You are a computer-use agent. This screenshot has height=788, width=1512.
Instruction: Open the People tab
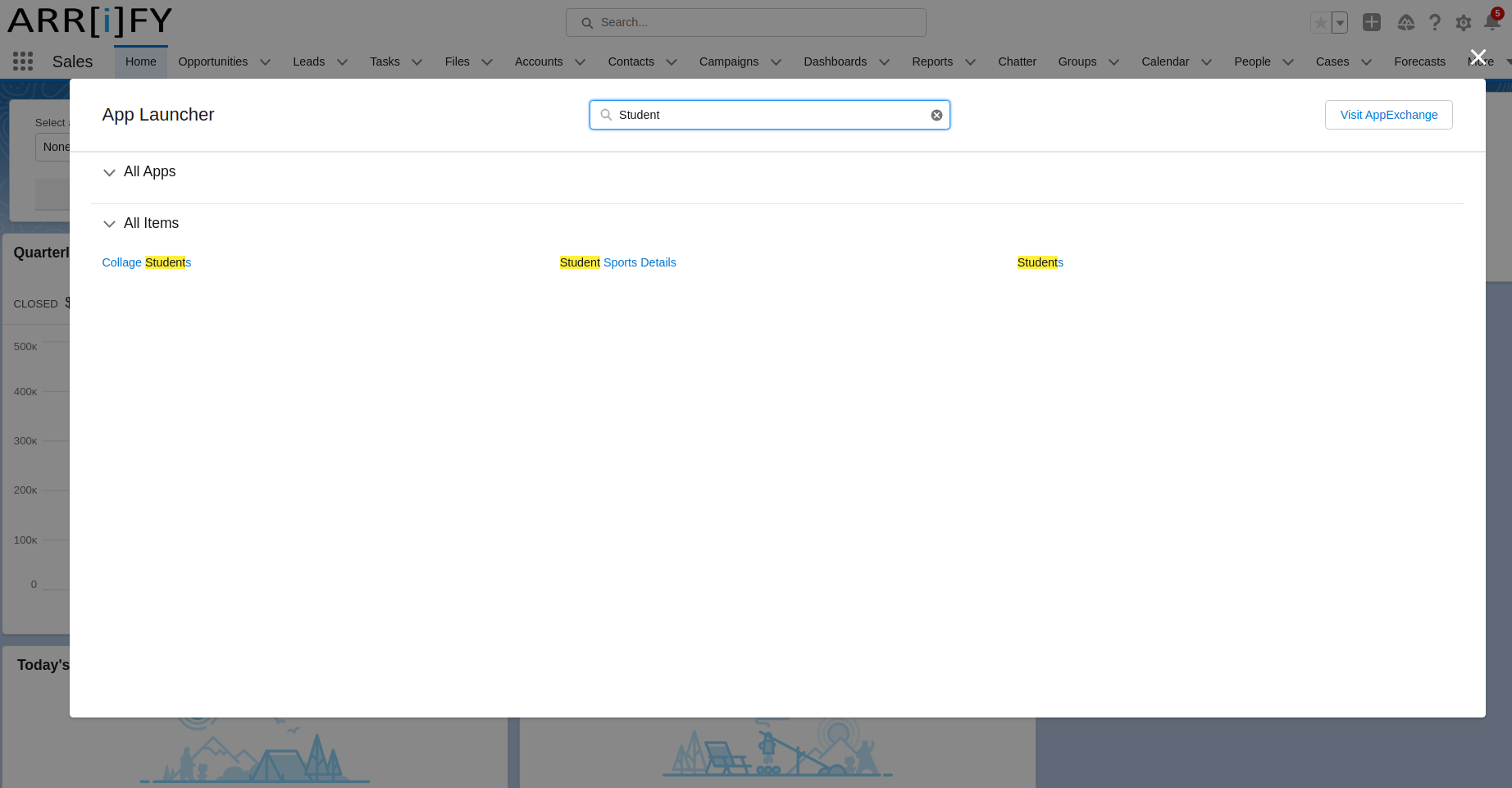[1252, 61]
